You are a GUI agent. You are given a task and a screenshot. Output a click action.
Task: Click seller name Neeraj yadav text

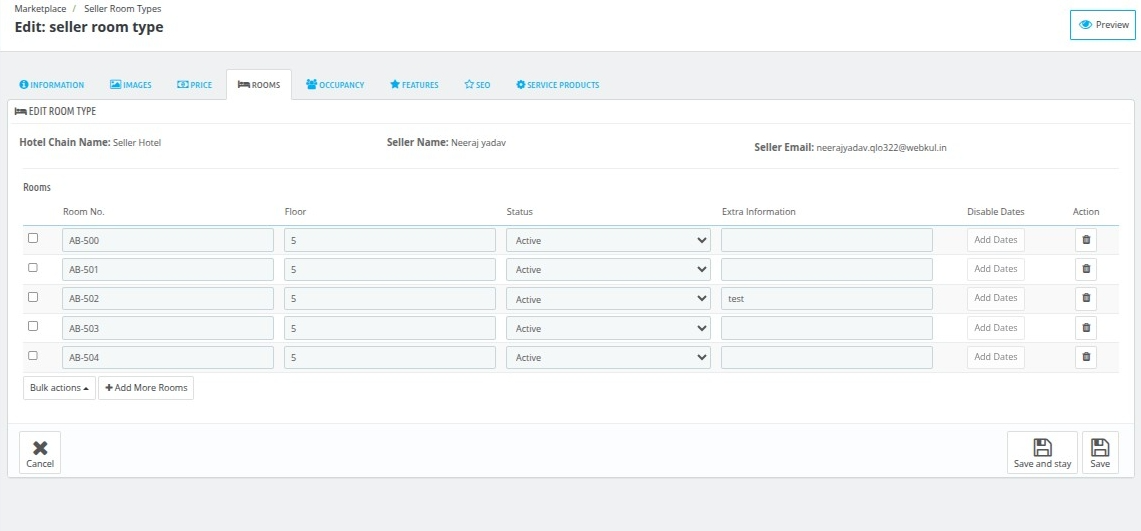pyautogui.click(x=478, y=143)
